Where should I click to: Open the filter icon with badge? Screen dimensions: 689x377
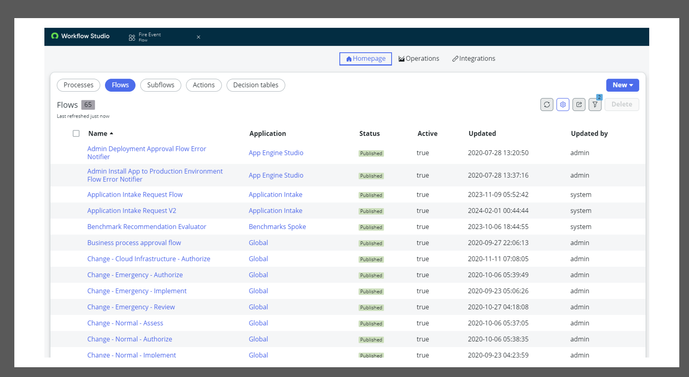click(595, 105)
